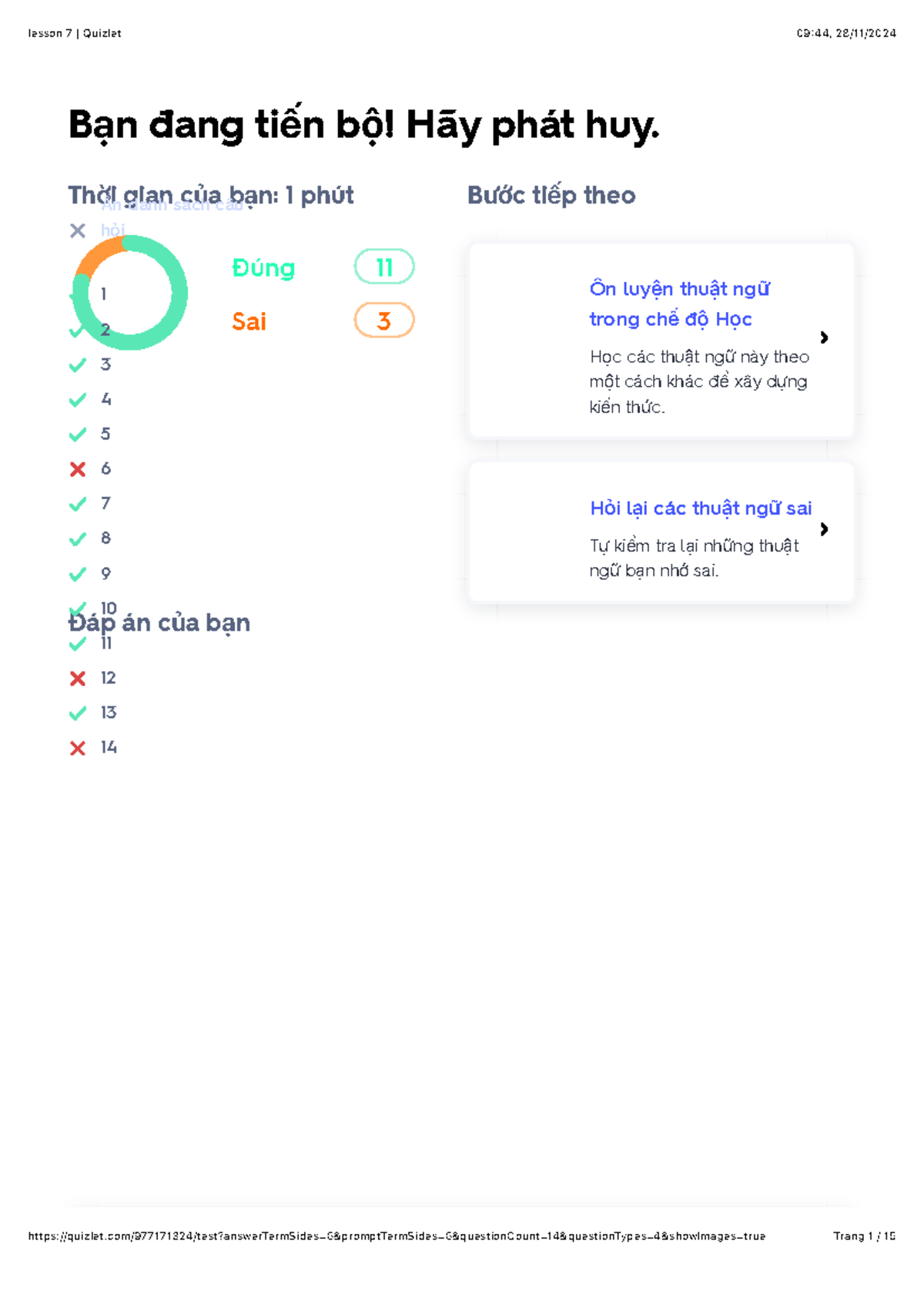
Task: Click the green checkmark beside question 9
Action: click(76, 573)
